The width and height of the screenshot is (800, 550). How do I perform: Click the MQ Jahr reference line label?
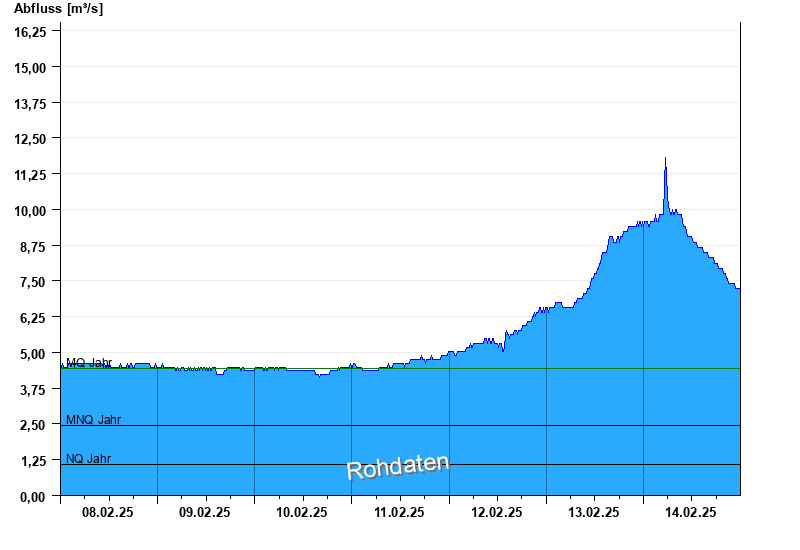tap(89, 363)
